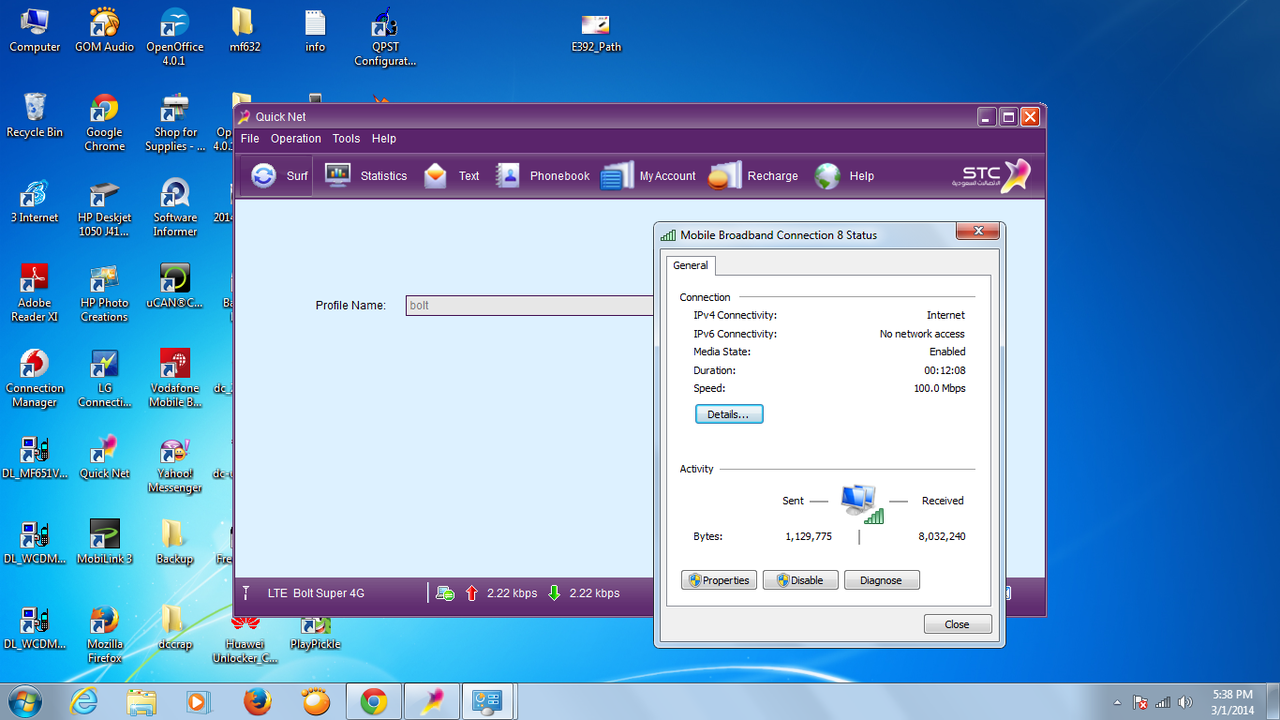1280x720 pixels.
Task: Click the signal antenna icon in Quick Net status bar
Action: tap(246, 593)
